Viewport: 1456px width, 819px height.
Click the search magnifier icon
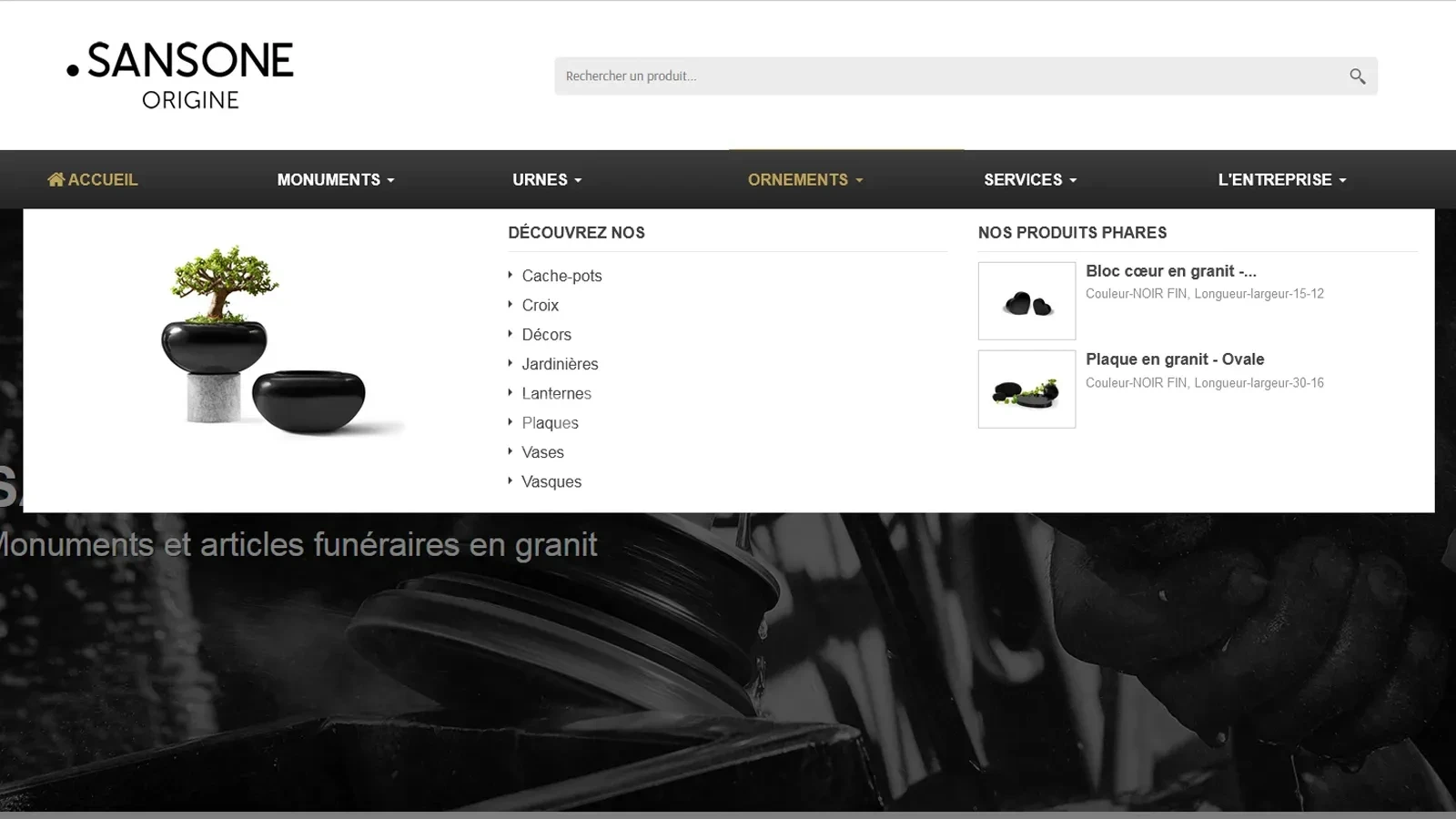pos(1357,76)
